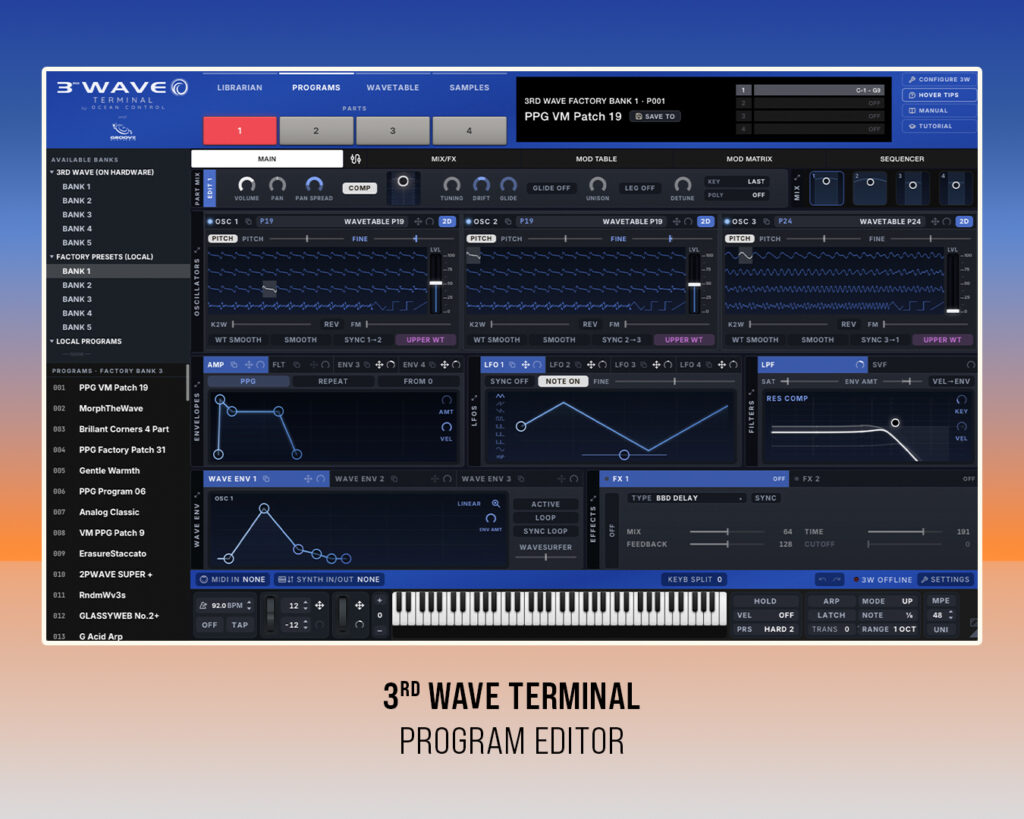
Task: Click the redo arrow in the status bar
Action: coord(836,579)
